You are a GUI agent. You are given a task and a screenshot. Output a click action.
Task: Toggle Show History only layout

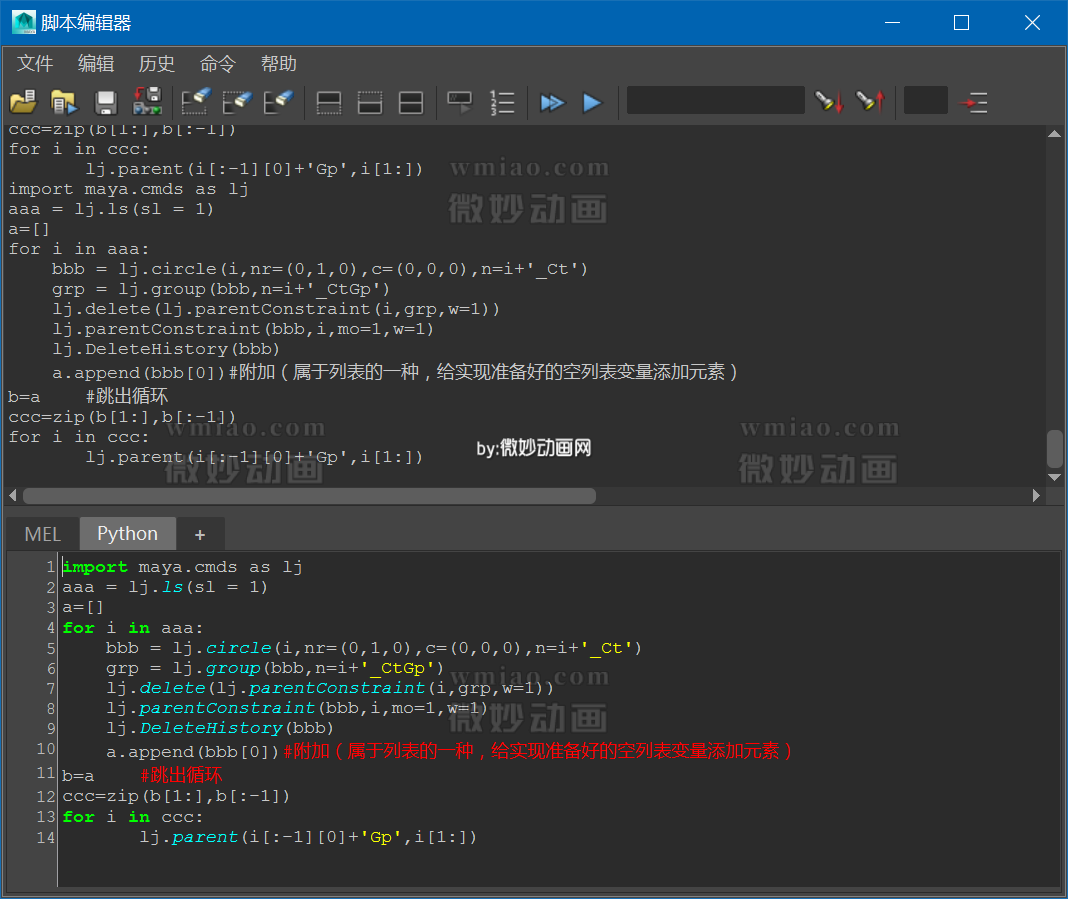pos(329,102)
